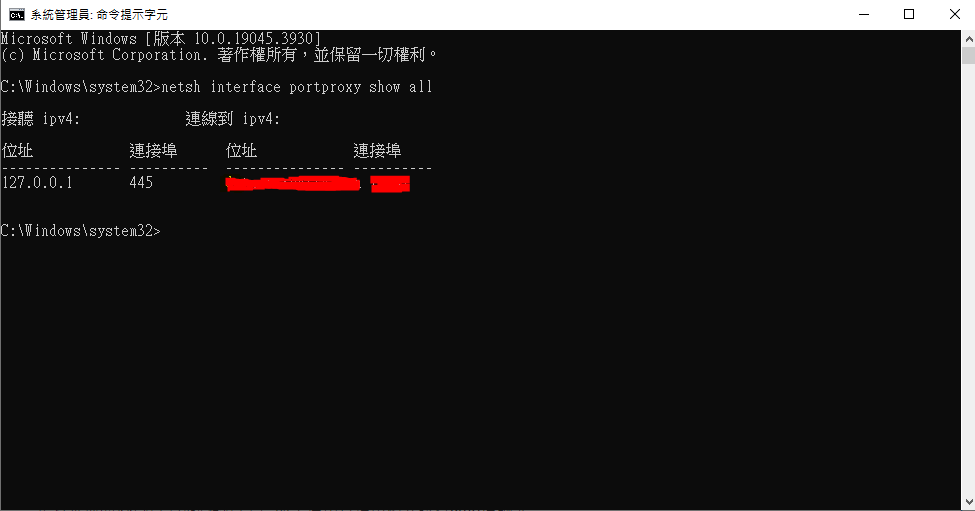Click the empty bottom C:\Windows\system32> prompt
The height and width of the screenshot is (511, 975).
pyautogui.click(x=80, y=231)
